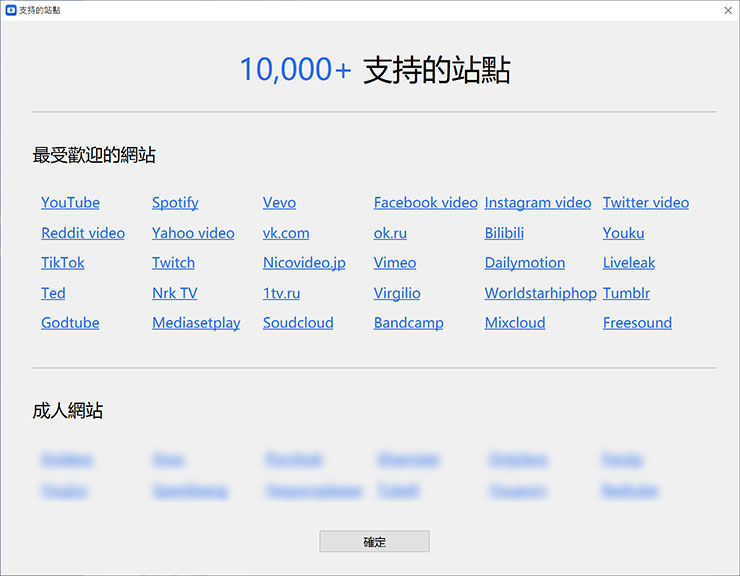Viewport: 740px width, 576px height.
Task: Select the Yahoo video link
Action: tap(193, 233)
